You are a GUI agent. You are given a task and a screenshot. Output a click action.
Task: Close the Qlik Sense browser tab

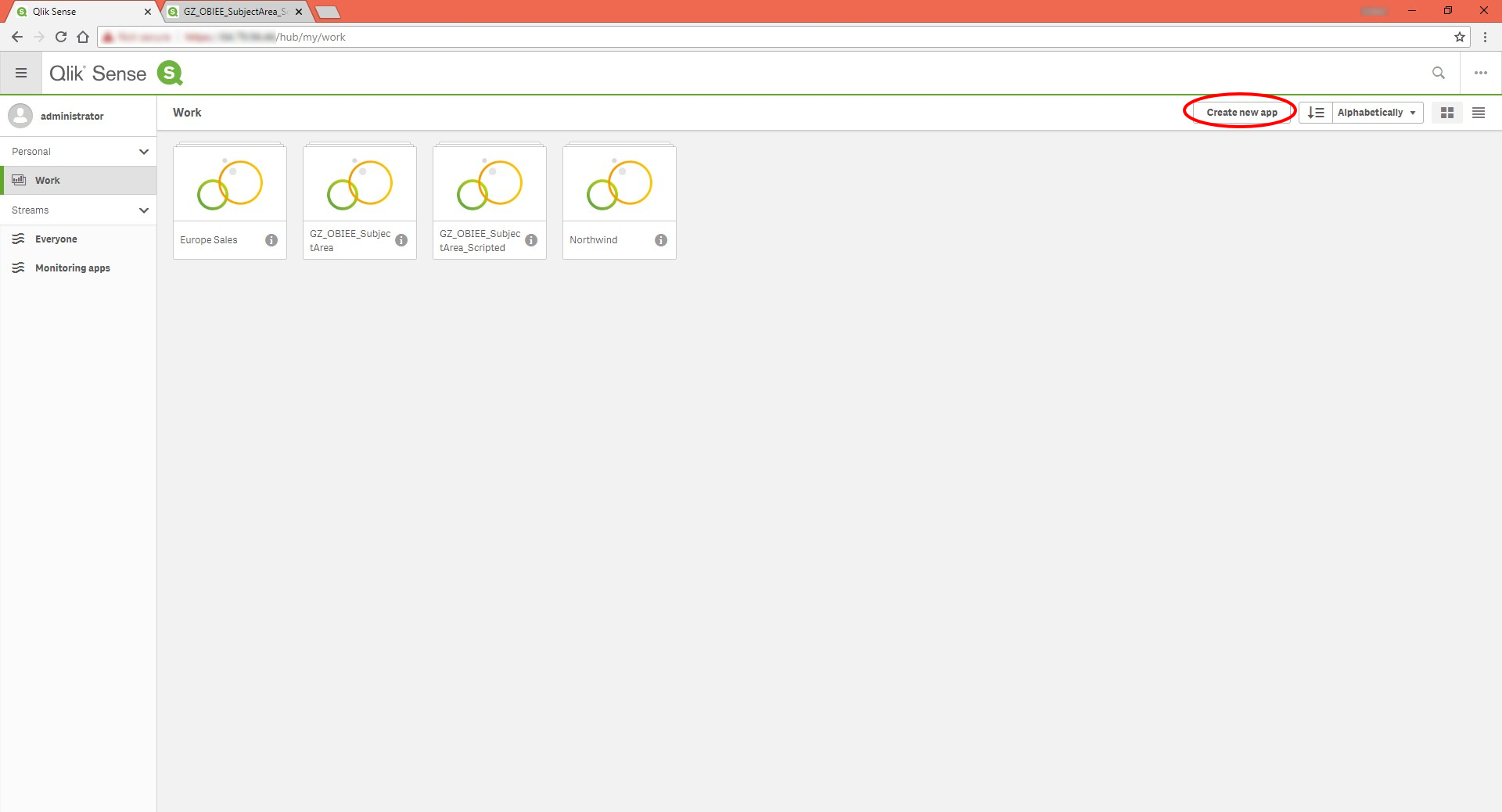(147, 12)
